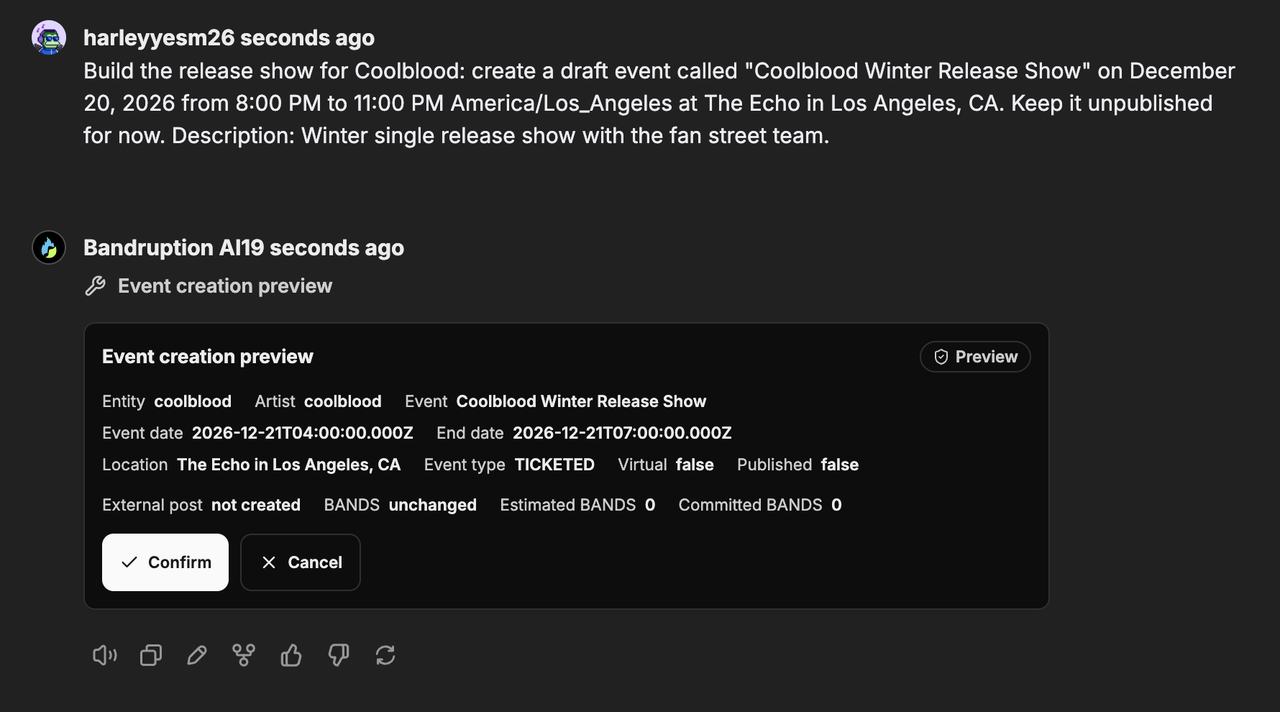Click Estimated BANDS 0
1280x712 pixels.
click(x=650, y=505)
